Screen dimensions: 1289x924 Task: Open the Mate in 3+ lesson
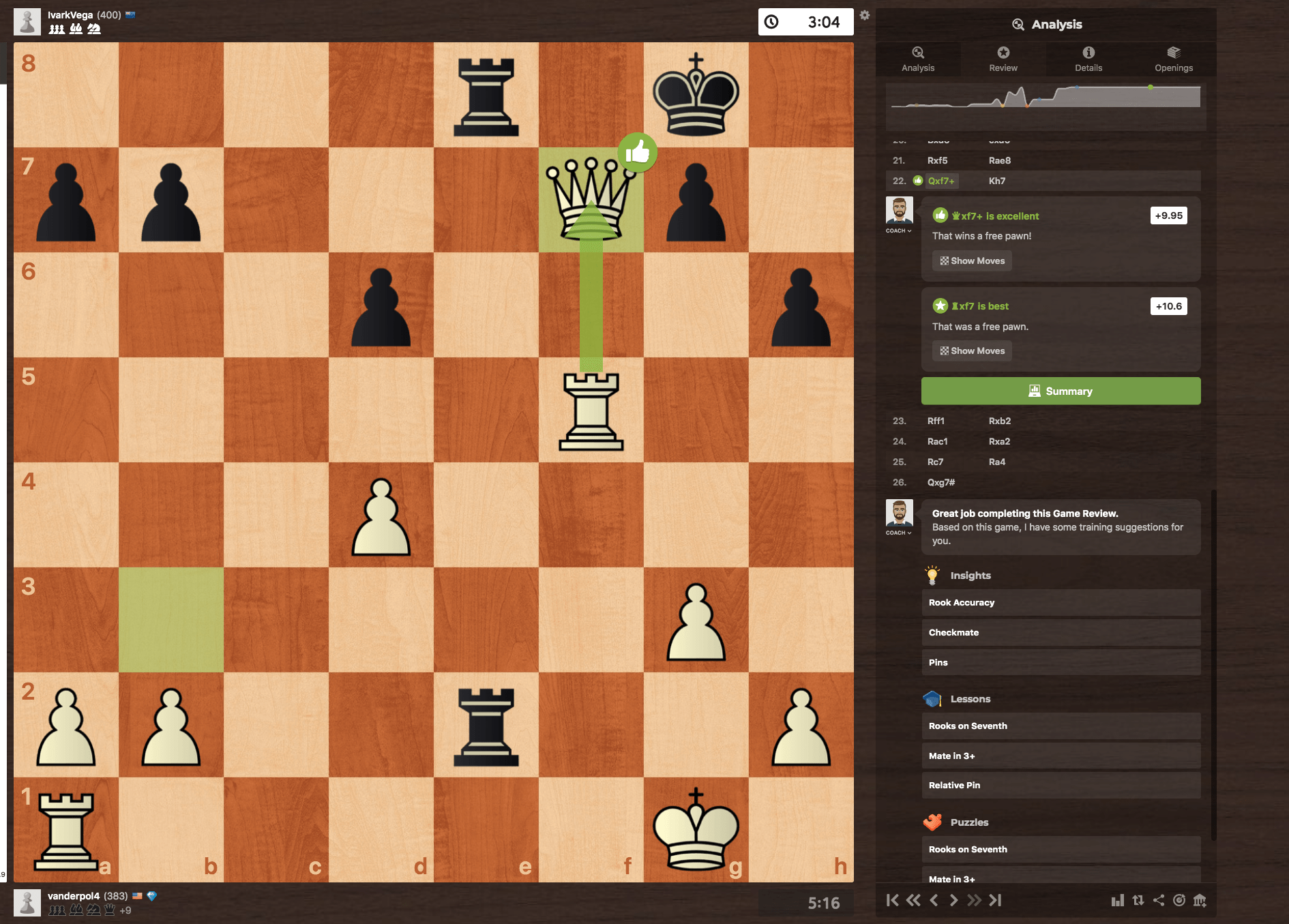tap(1061, 756)
